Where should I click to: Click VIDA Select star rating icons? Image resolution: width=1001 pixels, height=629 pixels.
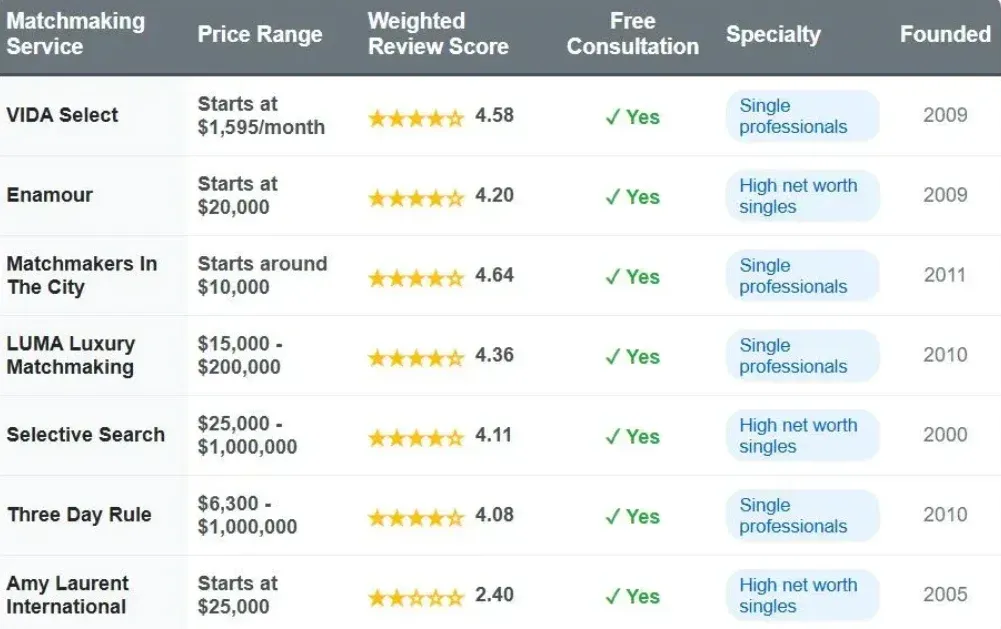(x=416, y=117)
